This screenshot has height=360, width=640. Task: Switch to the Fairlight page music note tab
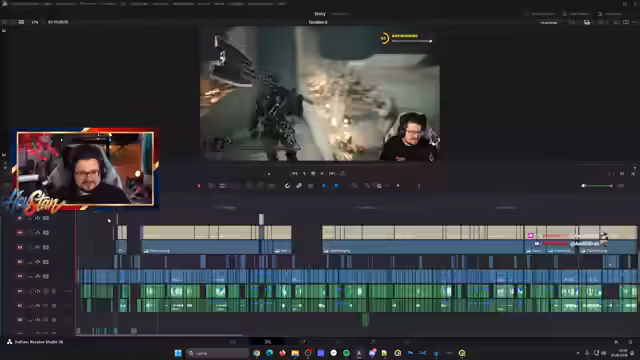click(373, 342)
